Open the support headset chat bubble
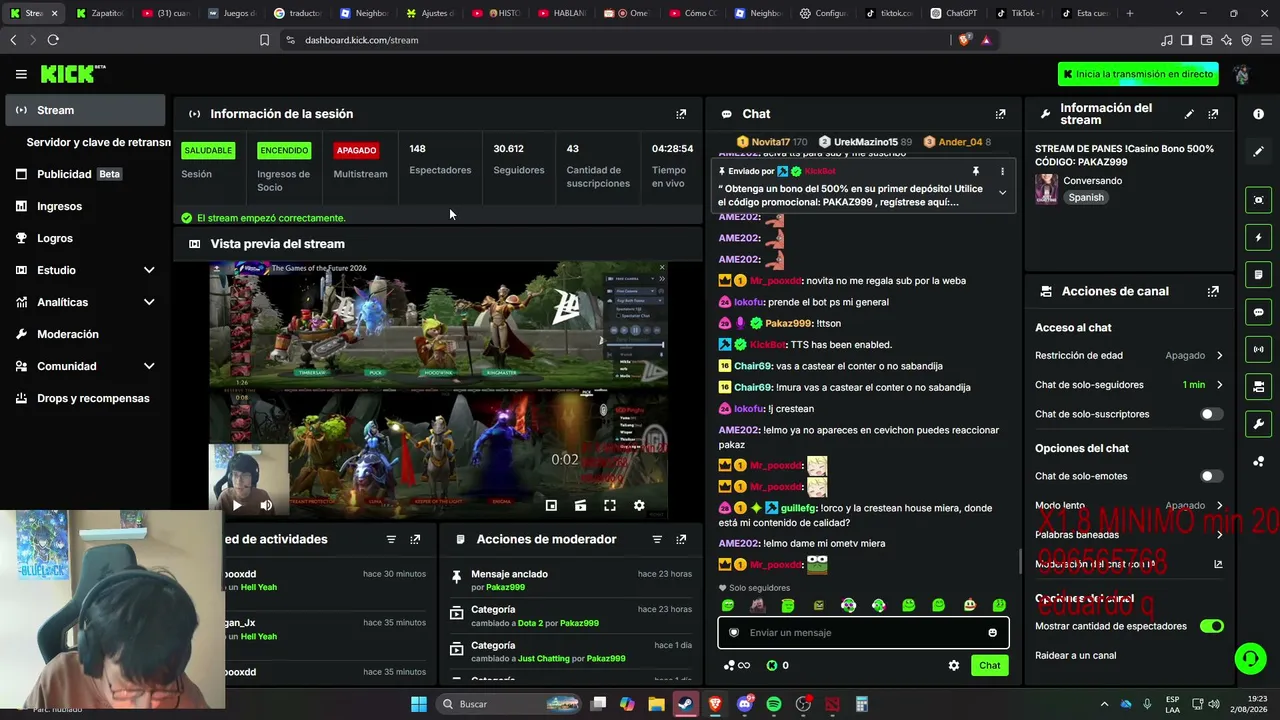1280x720 pixels. click(x=1250, y=658)
